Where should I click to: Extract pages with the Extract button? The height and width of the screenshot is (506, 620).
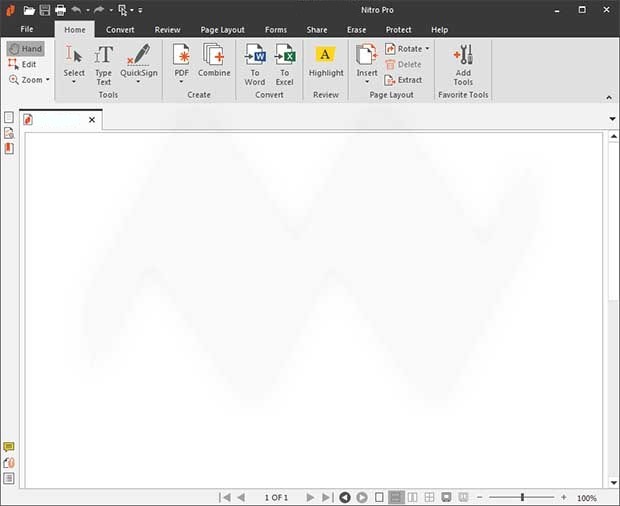pos(403,80)
